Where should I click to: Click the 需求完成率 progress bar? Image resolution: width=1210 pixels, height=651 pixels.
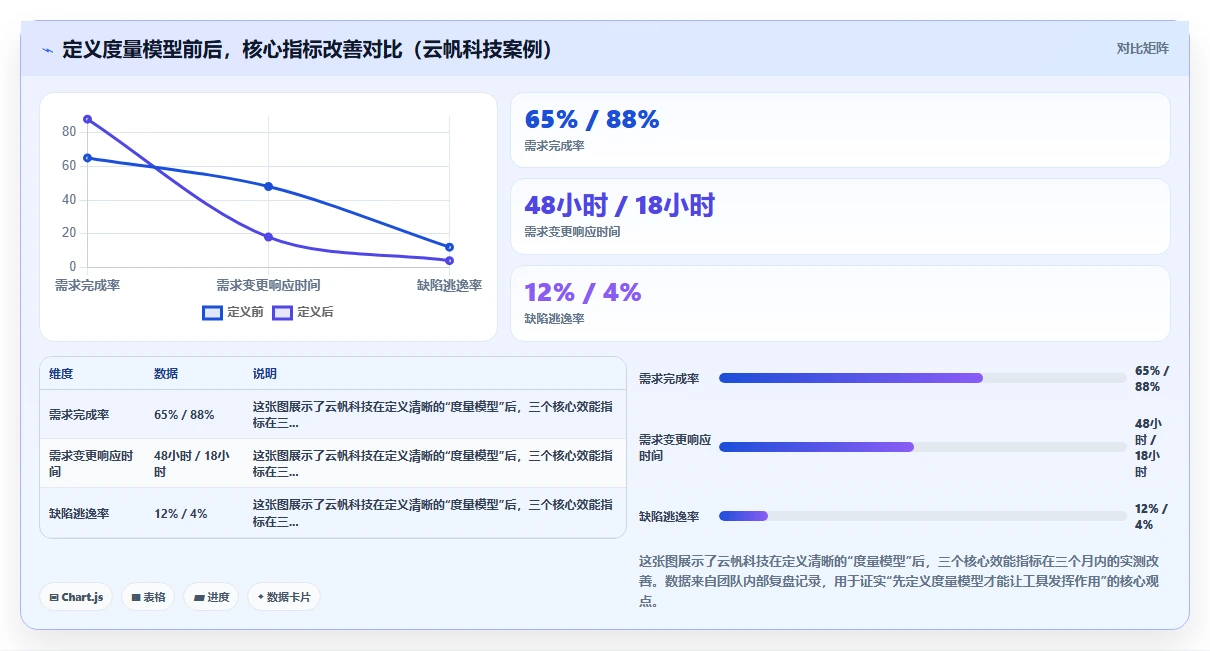pos(923,378)
